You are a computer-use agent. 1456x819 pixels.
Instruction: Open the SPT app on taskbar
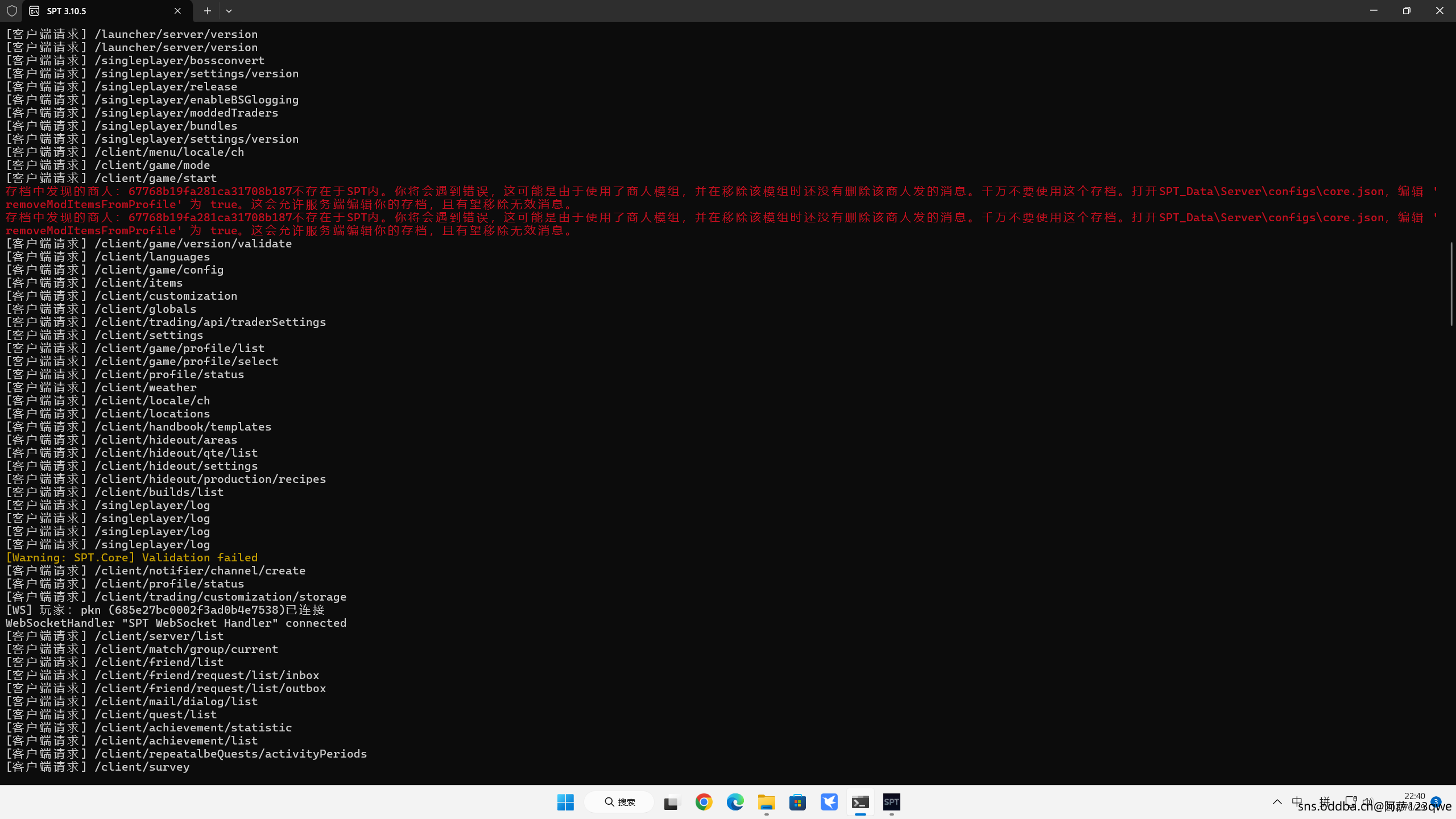[x=892, y=802]
